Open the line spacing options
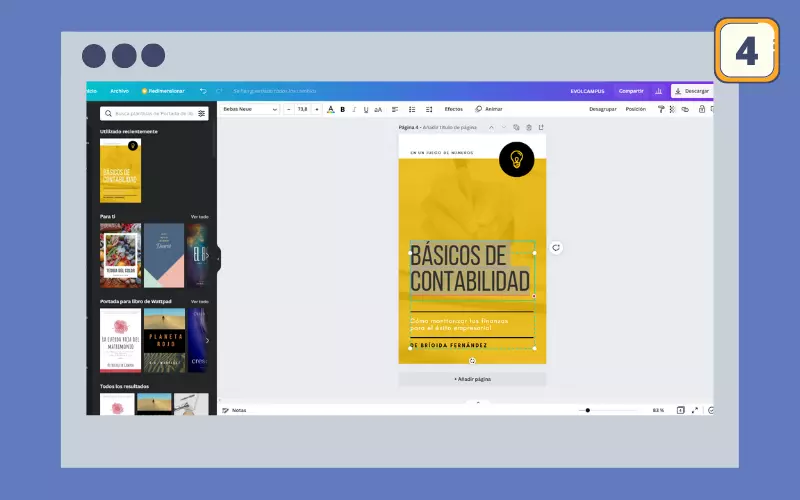This screenshot has width=800, height=500. click(x=429, y=109)
